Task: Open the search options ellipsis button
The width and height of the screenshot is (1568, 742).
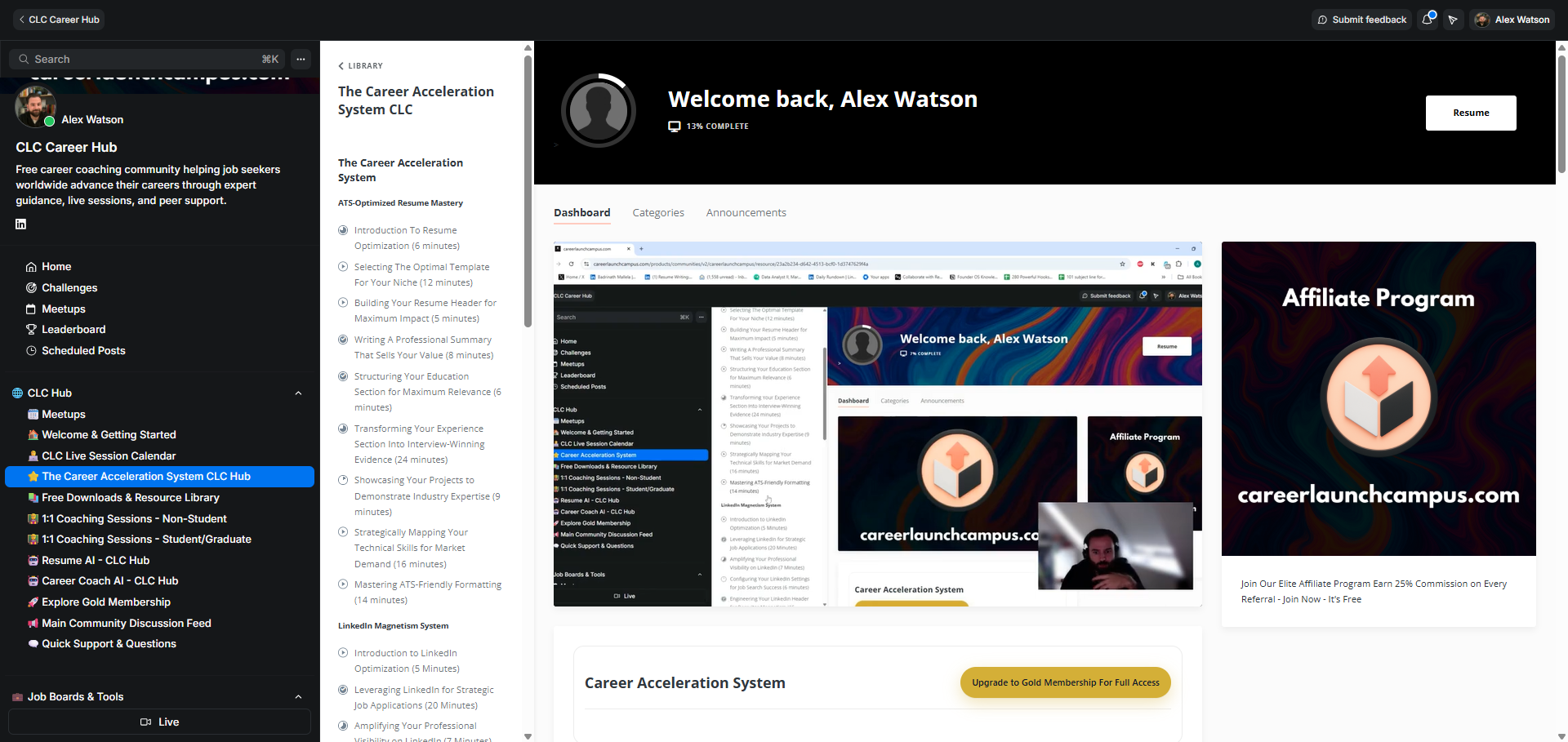Action: click(301, 59)
